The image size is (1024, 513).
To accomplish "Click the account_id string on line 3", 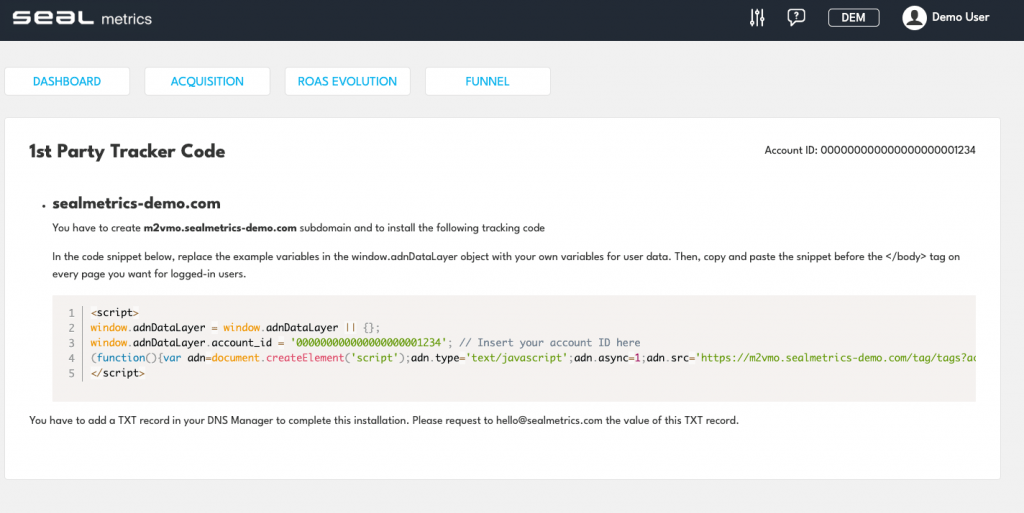I will point(368,343).
